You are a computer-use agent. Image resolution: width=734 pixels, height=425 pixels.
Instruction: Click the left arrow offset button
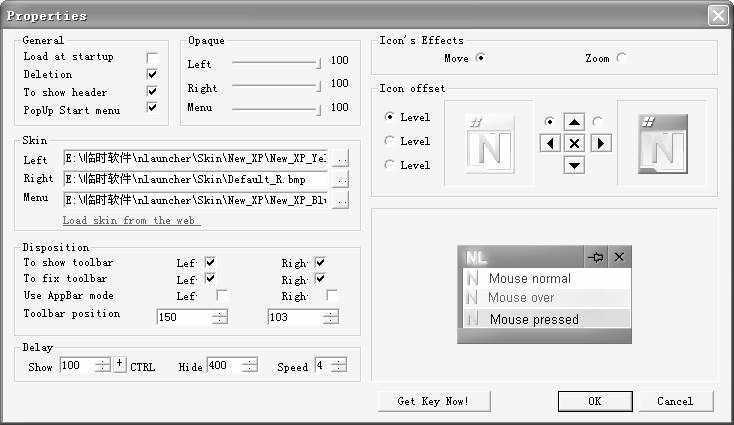click(x=551, y=143)
